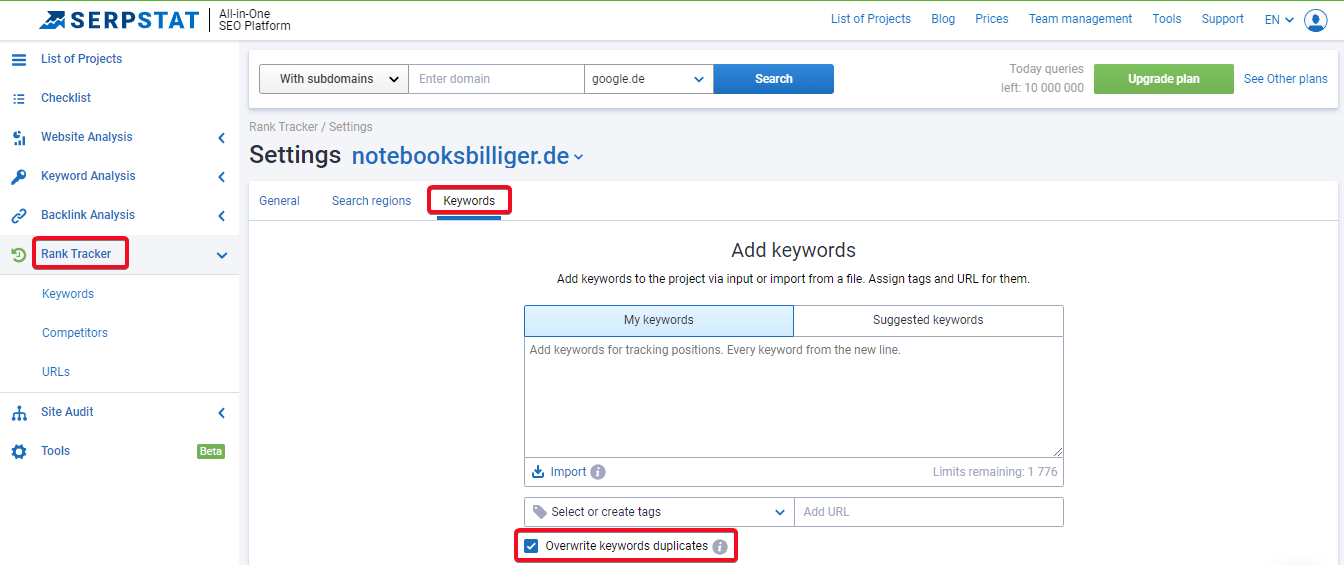This screenshot has height=565, width=1344.
Task: Open Keywords under Rank Tracker
Action: [x=68, y=294]
